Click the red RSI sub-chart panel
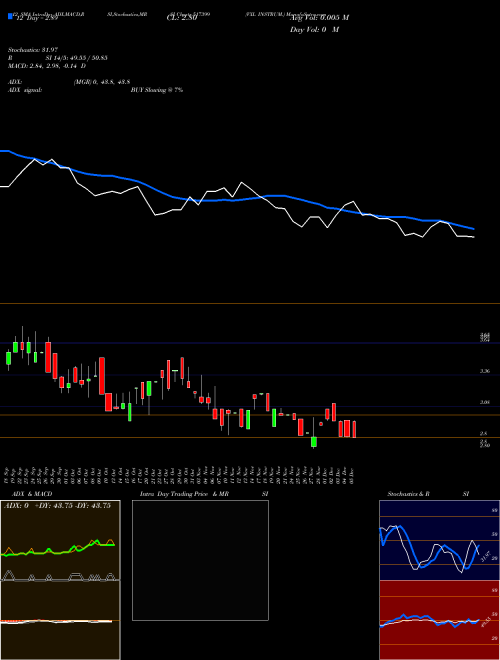Image resolution: width=500 pixels, height=660 pixels. (439, 620)
